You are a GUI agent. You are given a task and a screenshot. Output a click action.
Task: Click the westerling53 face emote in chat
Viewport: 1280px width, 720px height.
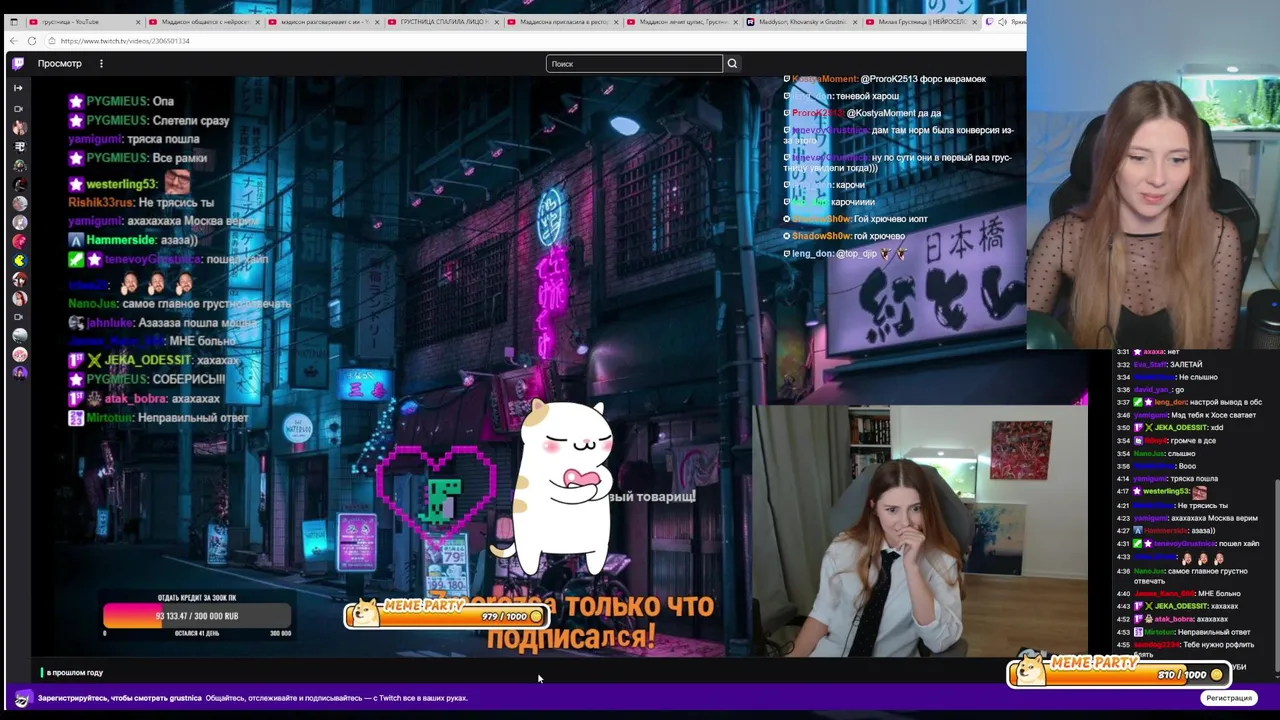point(177,182)
